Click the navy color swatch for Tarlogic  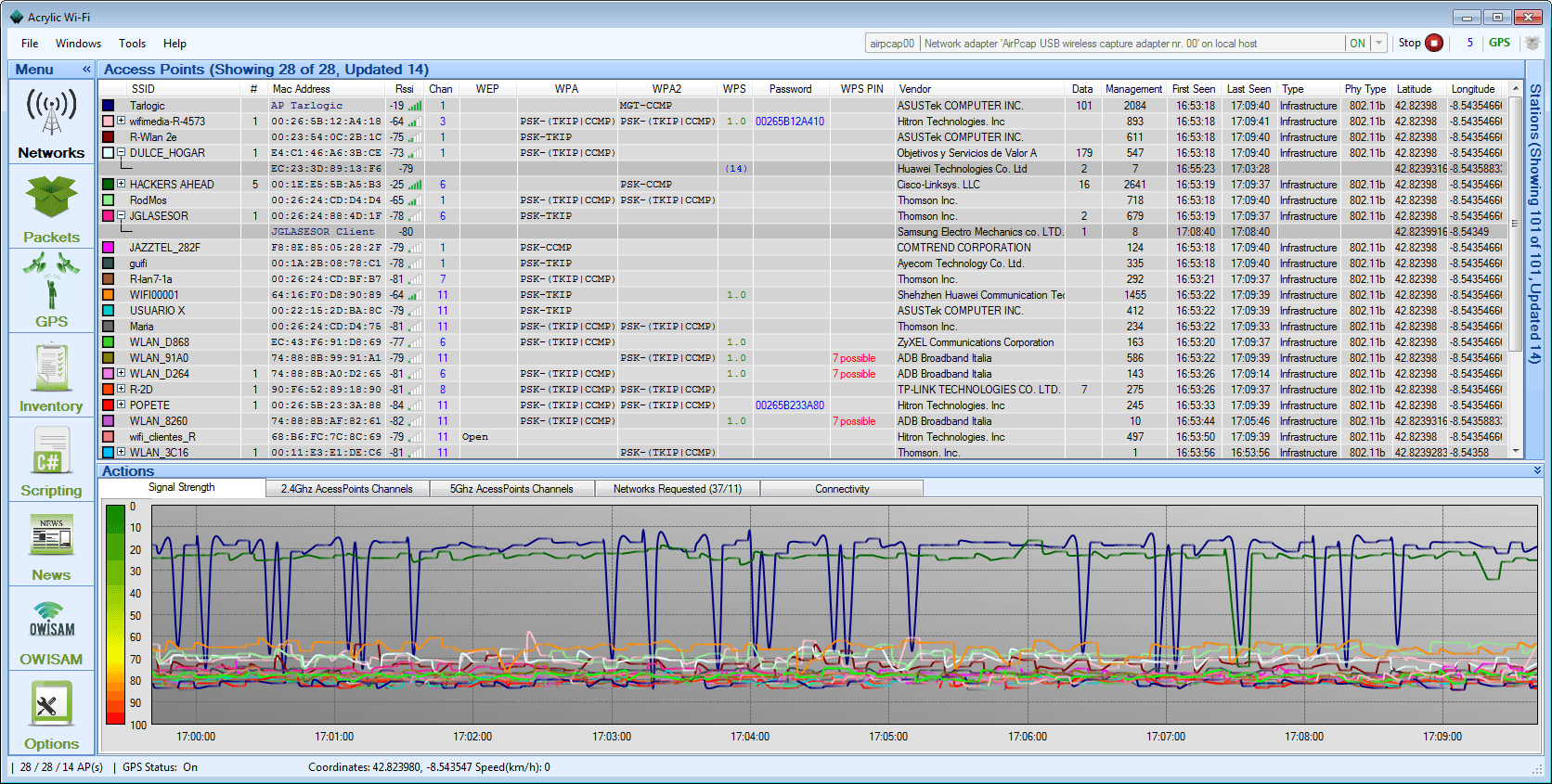[x=108, y=106]
